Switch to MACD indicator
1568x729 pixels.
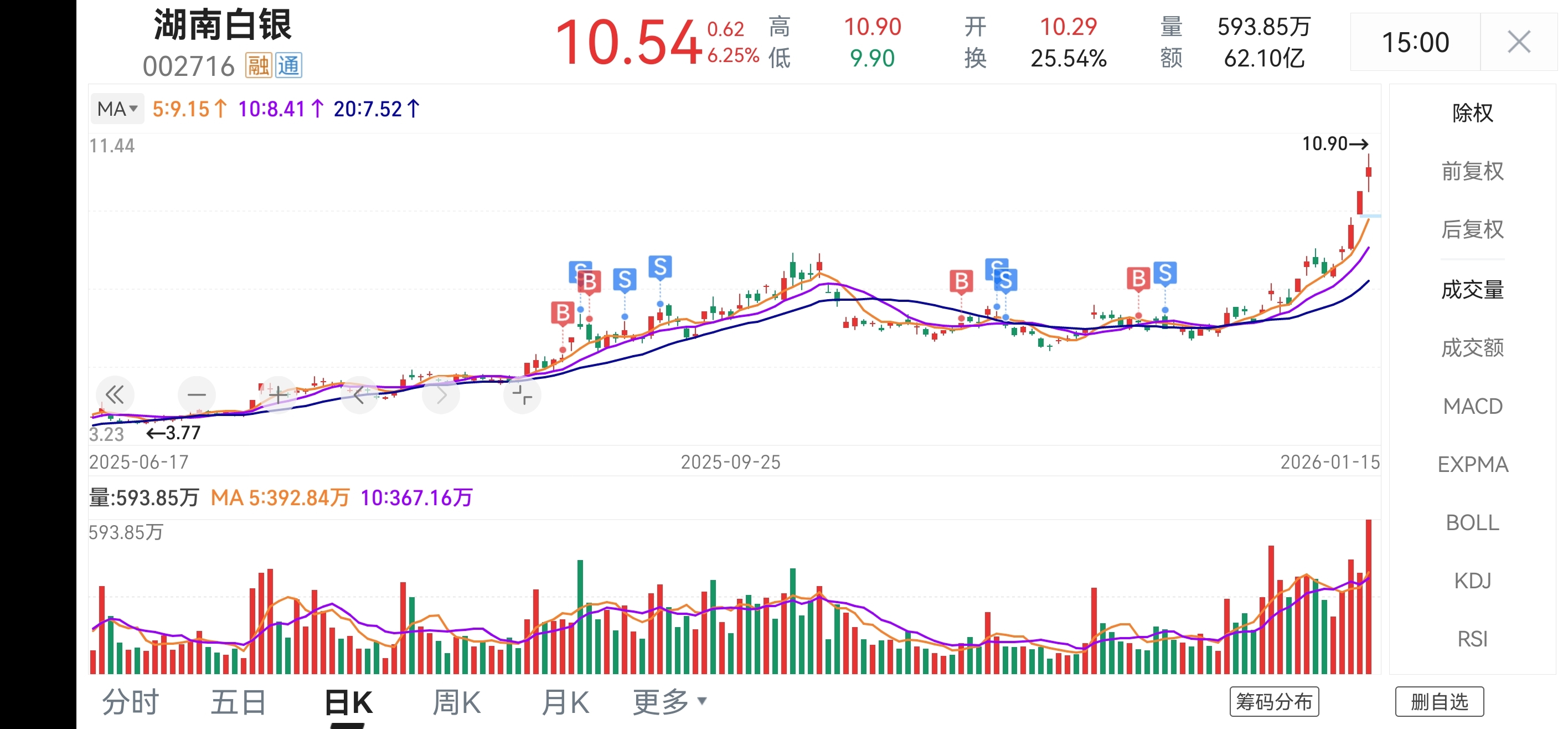click(1472, 406)
